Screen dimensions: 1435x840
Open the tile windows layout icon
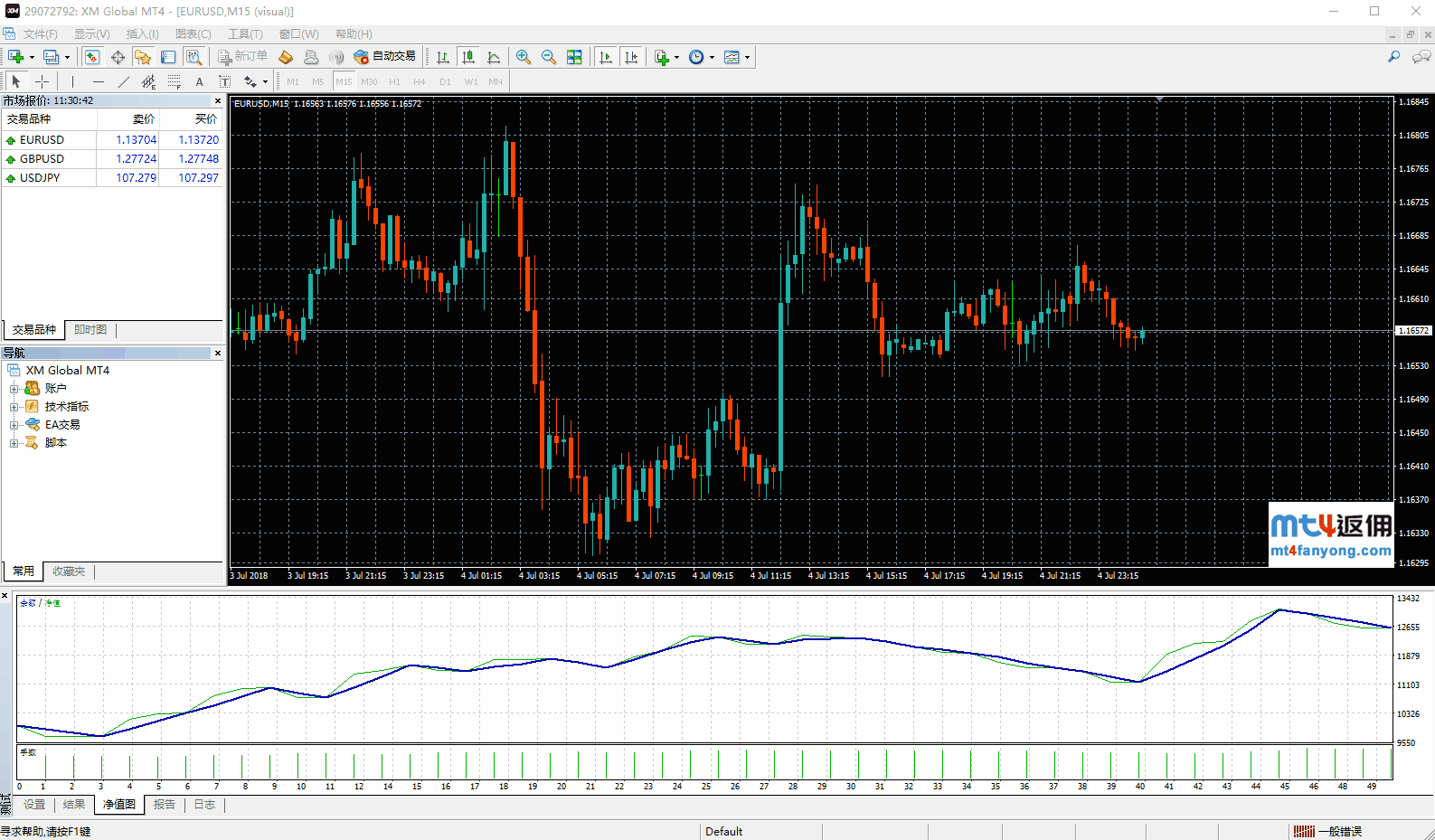(x=574, y=57)
